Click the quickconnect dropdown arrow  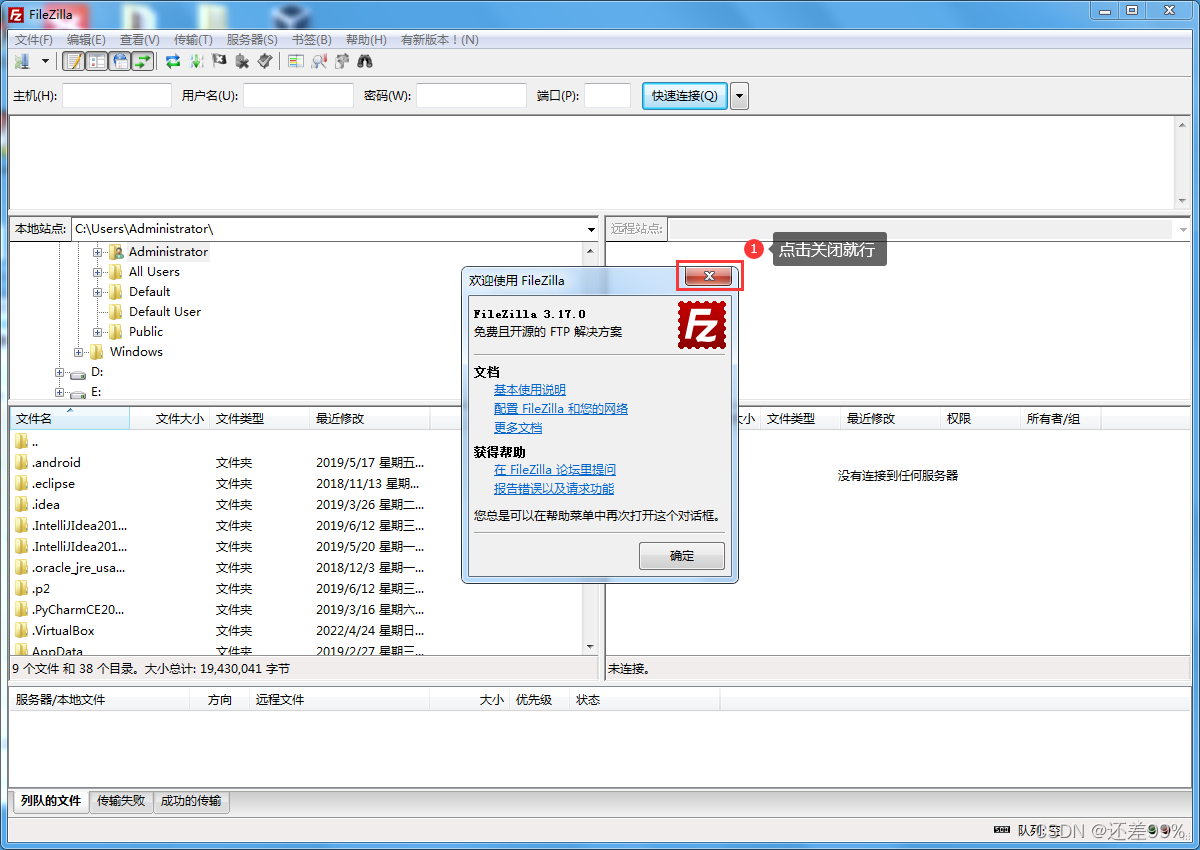[x=737, y=95]
